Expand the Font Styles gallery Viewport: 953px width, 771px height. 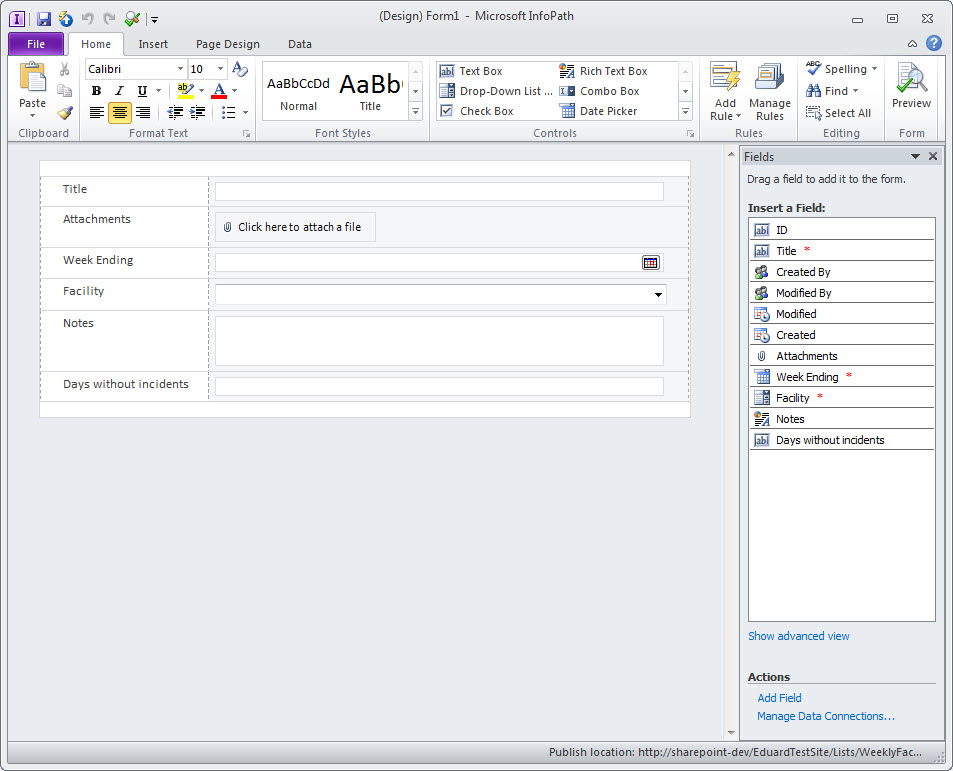click(x=416, y=111)
